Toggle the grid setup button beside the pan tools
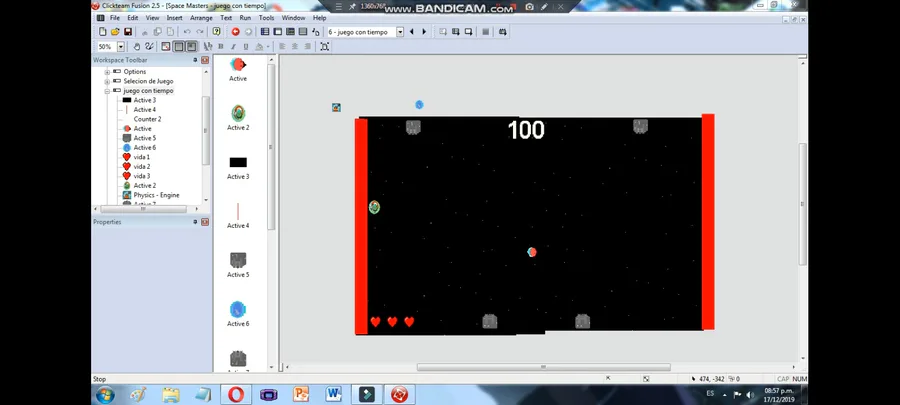This screenshot has height=405, width=900. pyautogui.click(x=165, y=46)
